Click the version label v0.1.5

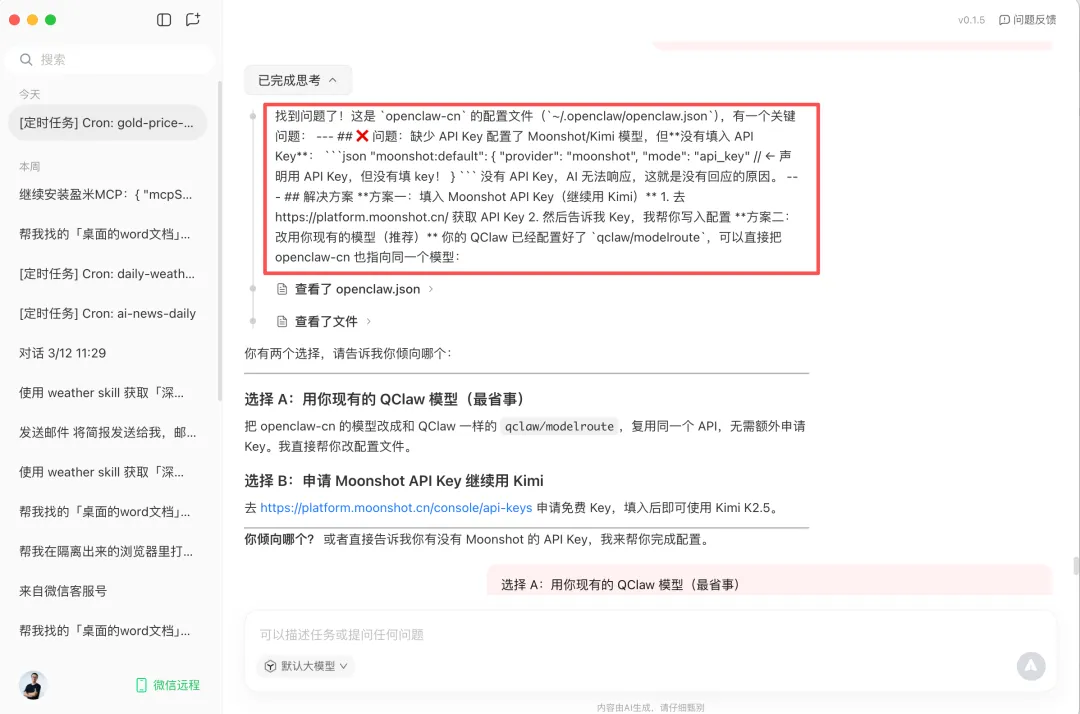tap(971, 20)
